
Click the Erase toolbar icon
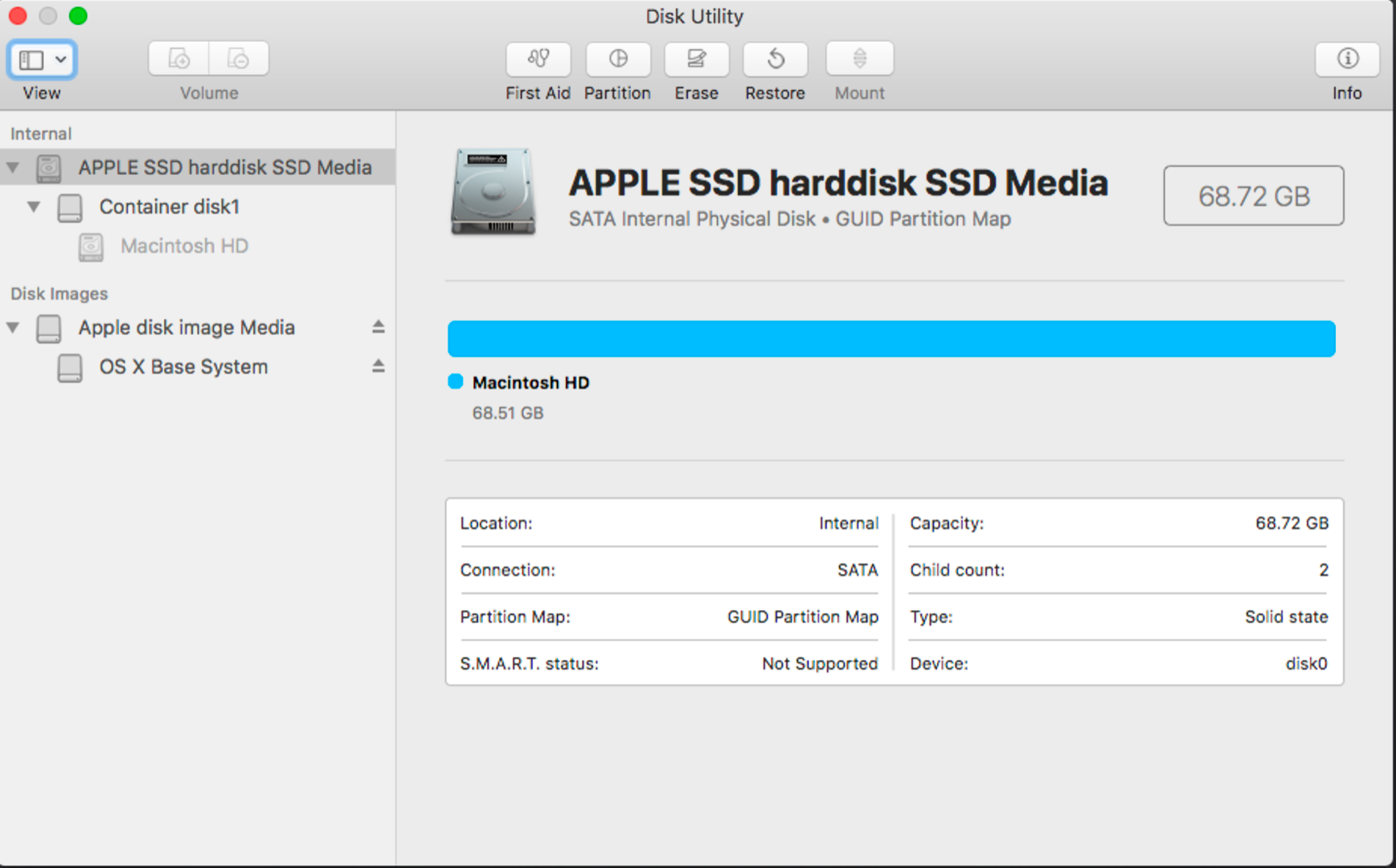(696, 59)
